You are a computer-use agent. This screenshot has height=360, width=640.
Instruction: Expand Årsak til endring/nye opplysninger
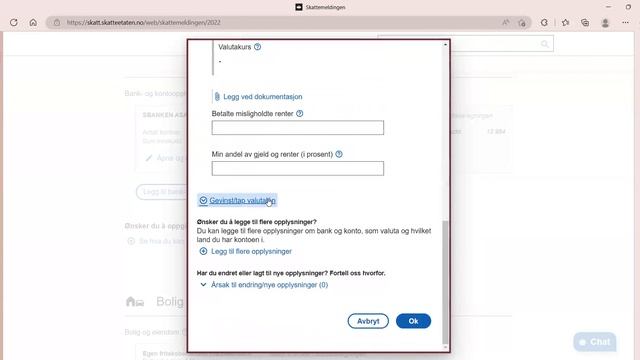tap(264, 285)
